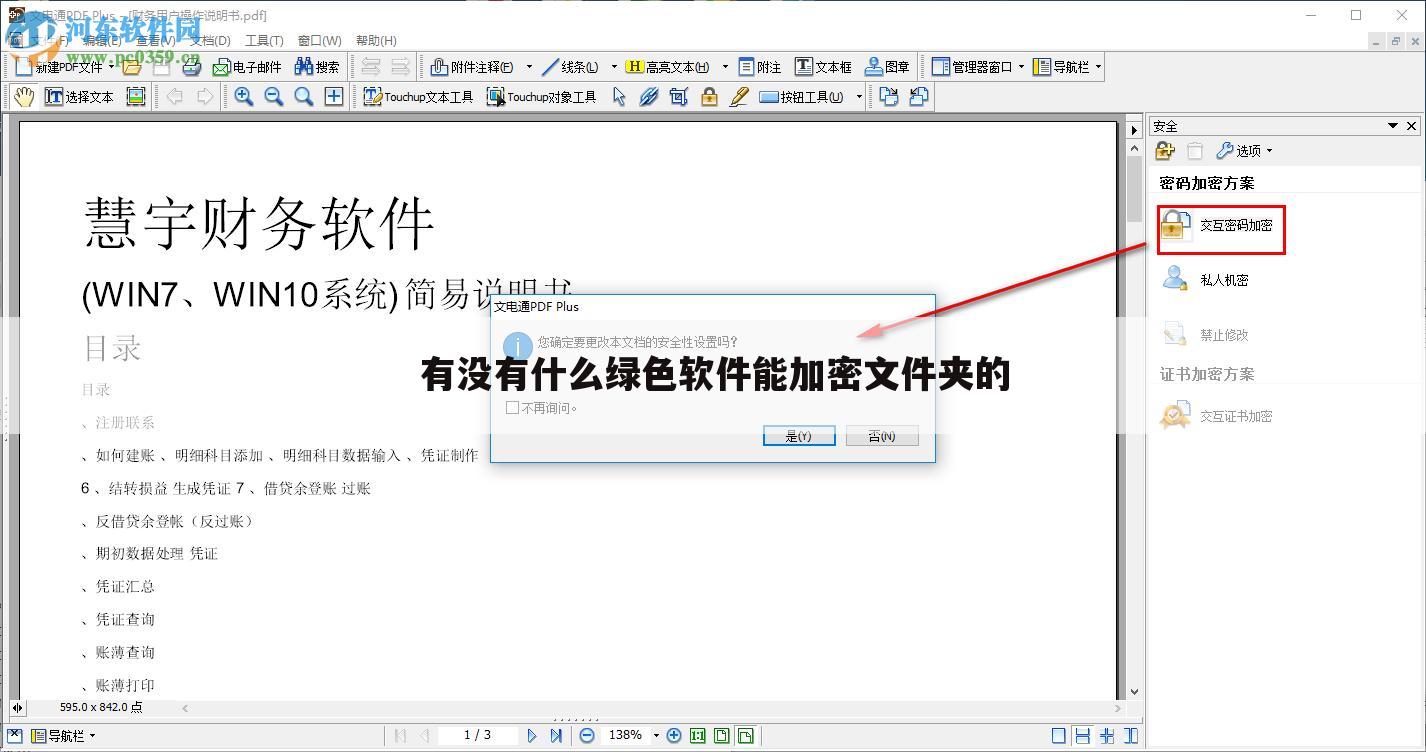
Task: Click the padlock security icon in toolbar
Action: point(709,97)
